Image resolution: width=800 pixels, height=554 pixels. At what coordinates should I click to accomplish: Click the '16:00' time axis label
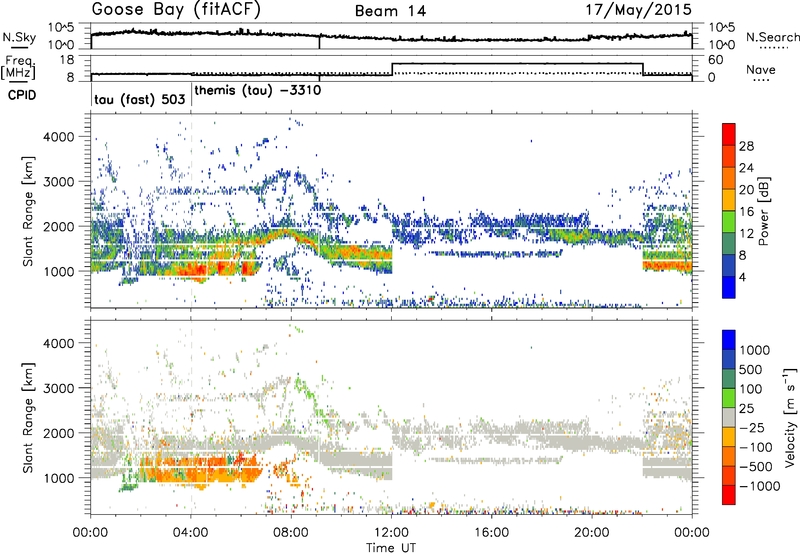tap(491, 533)
